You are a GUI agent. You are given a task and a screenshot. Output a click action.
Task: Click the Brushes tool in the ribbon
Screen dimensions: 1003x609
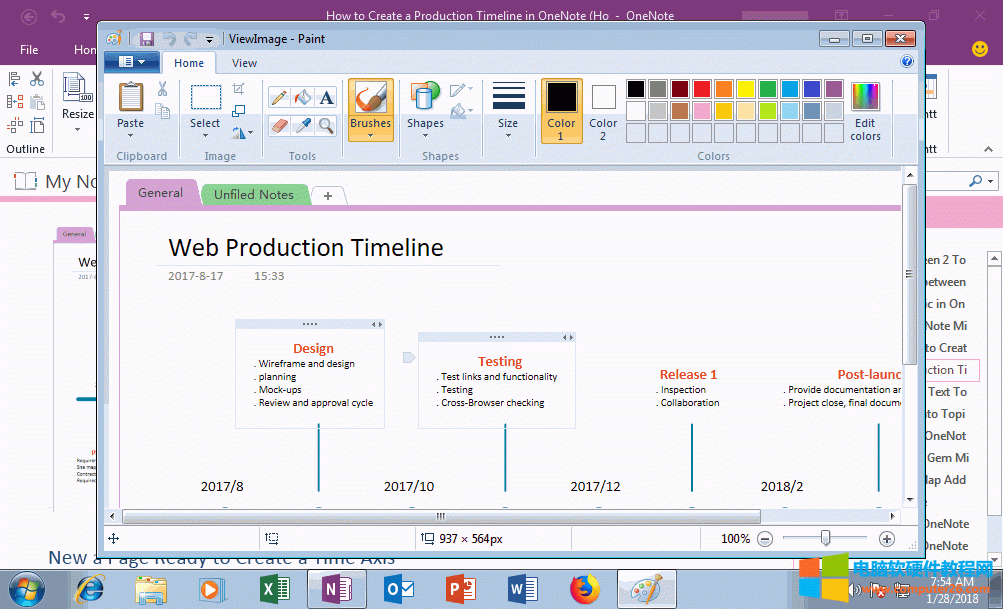click(371, 105)
